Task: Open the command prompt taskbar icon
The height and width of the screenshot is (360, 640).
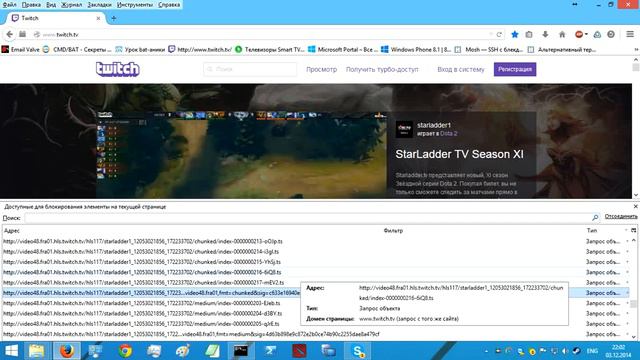Action: coord(241,351)
